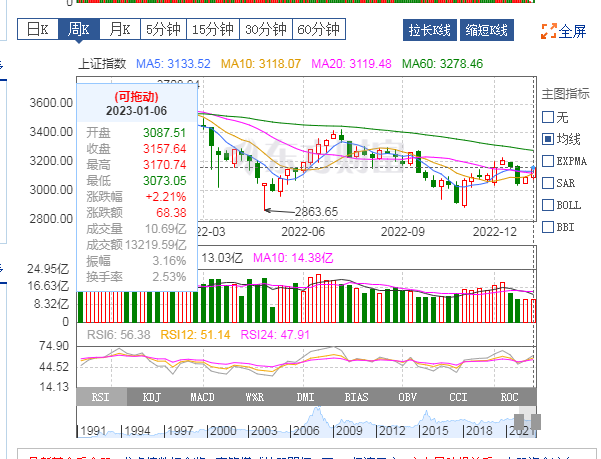Select the KDJ indicator tab

(x=152, y=397)
